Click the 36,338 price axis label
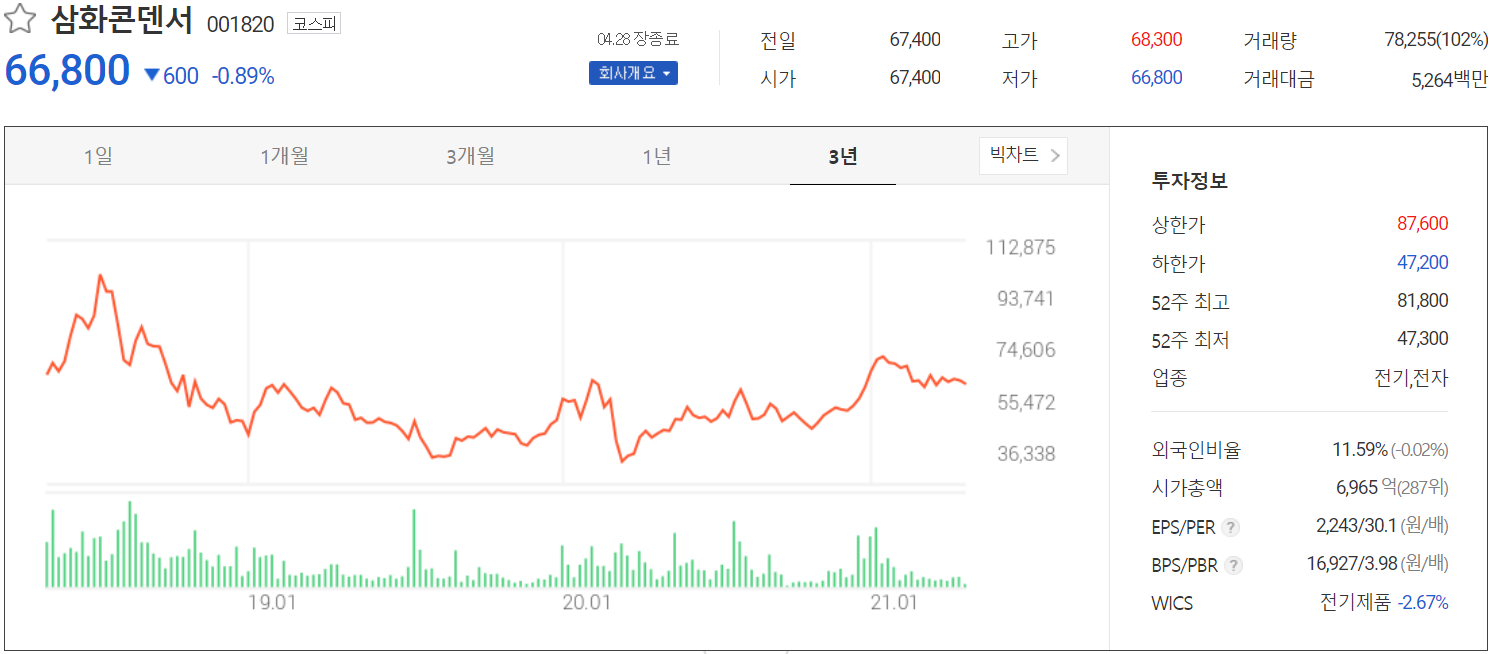Viewport: 1491px width, 654px height. click(1025, 454)
